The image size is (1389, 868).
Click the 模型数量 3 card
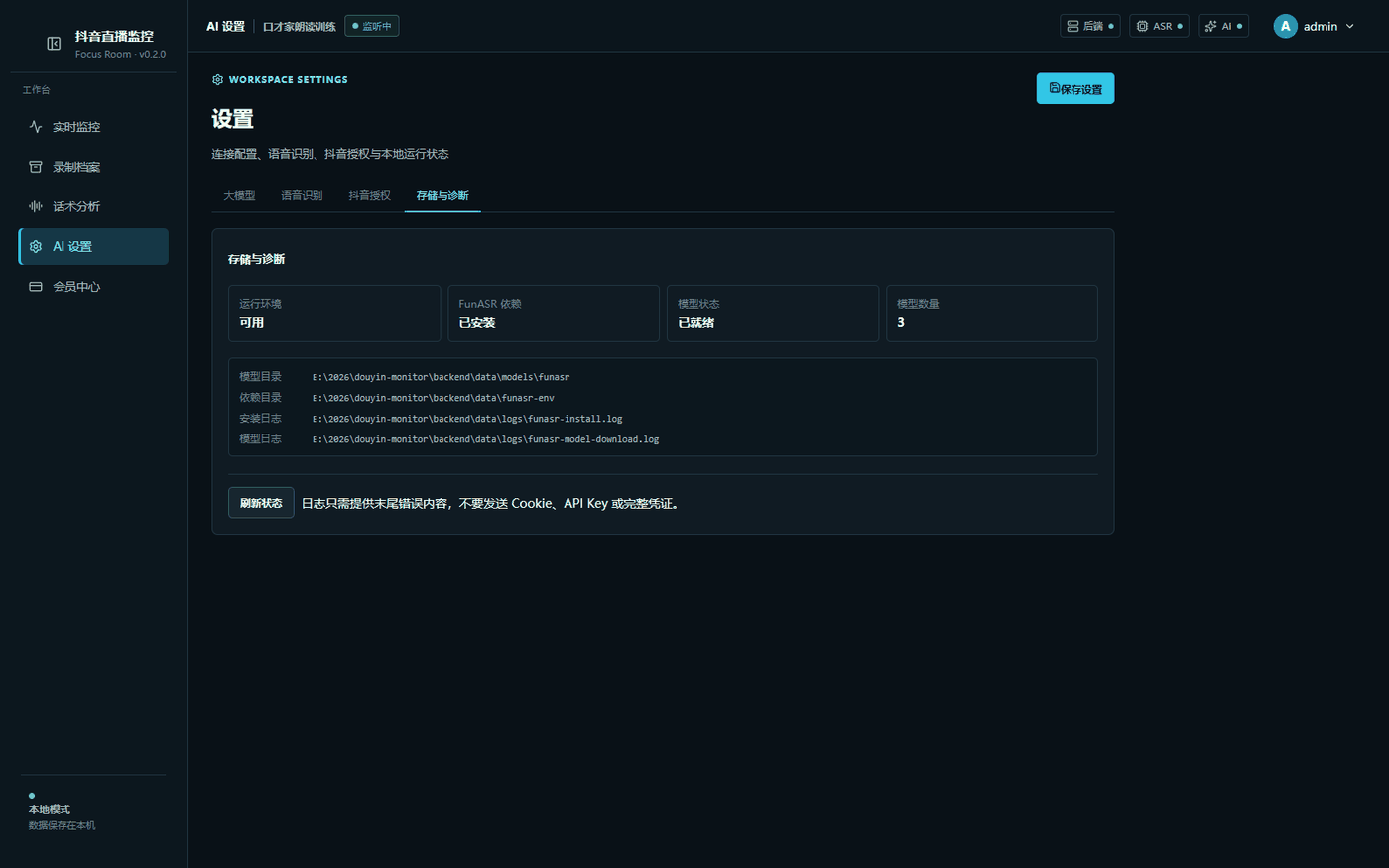(x=992, y=313)
